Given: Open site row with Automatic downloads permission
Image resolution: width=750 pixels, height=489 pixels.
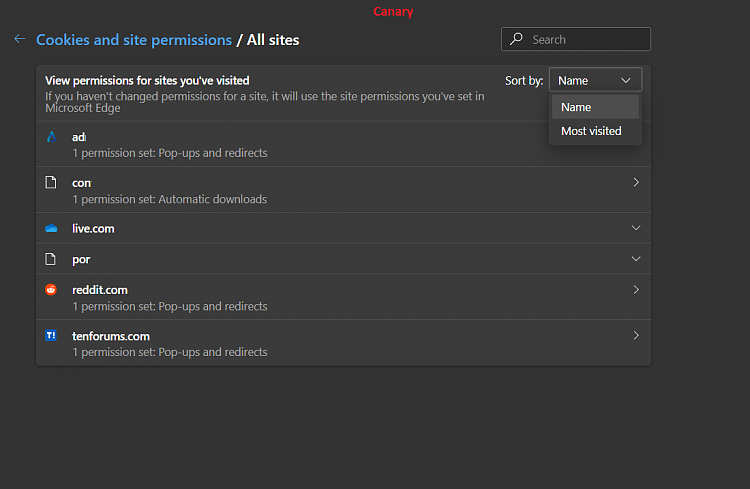Looking at the screenshot, I should (343, 190).
